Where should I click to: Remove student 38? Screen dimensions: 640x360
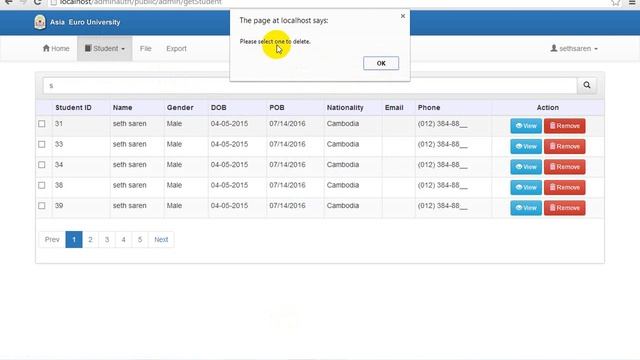(564, 187)
